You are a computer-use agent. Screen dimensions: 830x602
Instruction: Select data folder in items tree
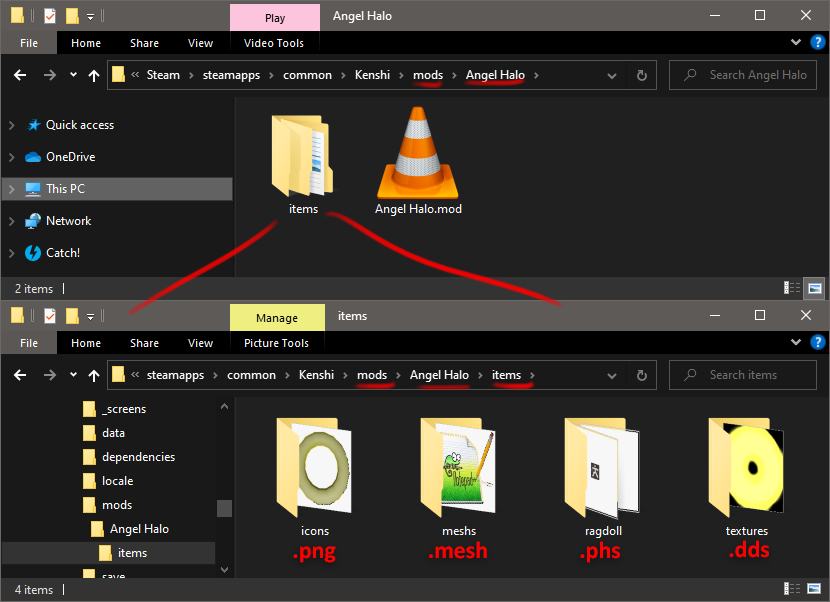[x=104, y=433]
